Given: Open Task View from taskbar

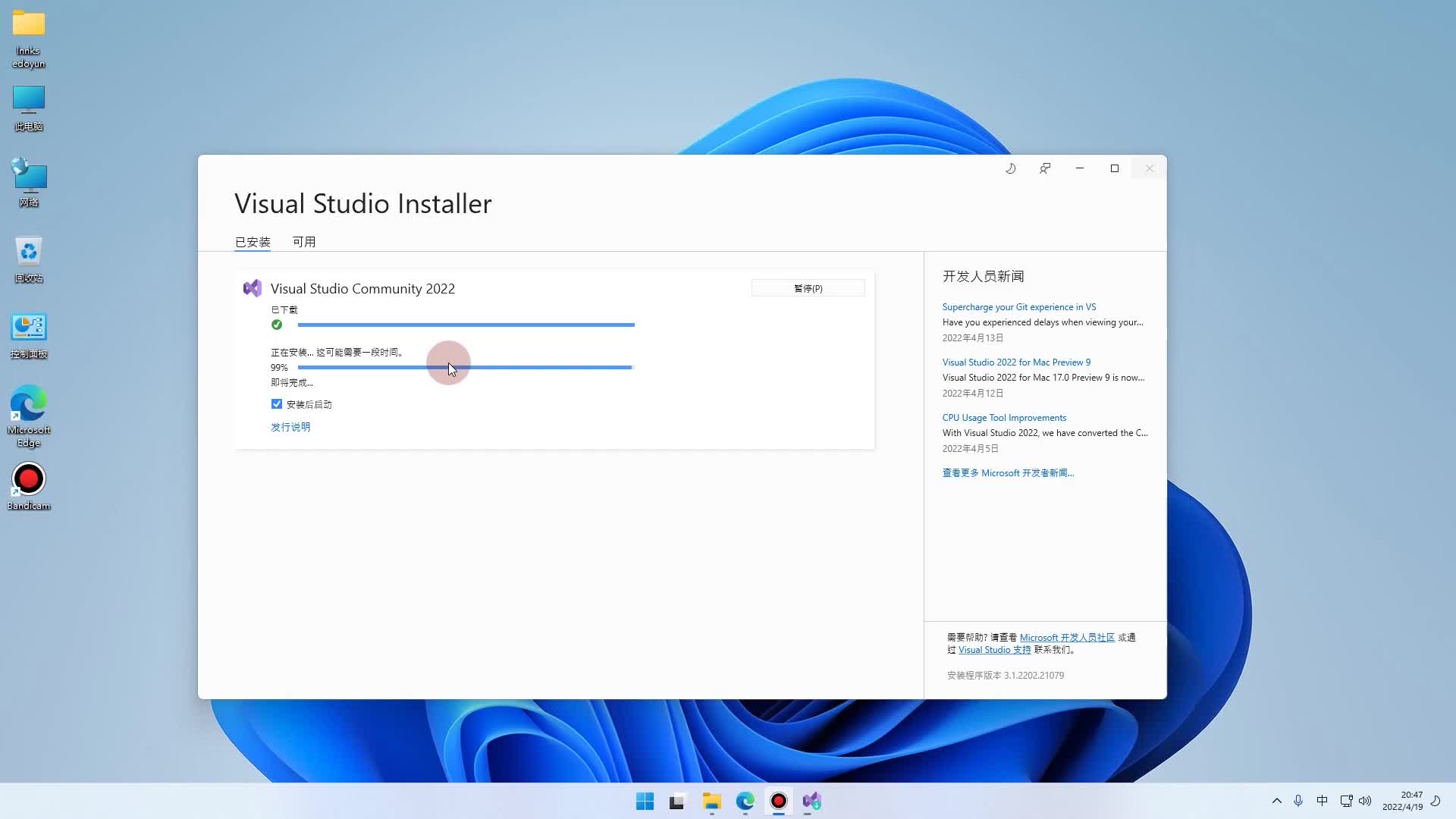Looking at the screenshot, I should pyautogui.click(x=677, y=801).
